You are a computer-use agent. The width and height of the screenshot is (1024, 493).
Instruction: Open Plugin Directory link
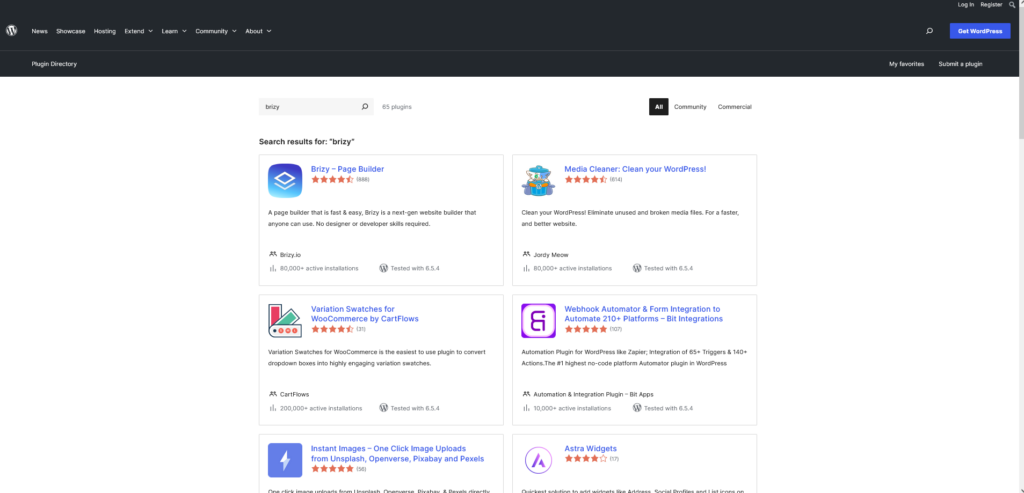(54, 64)
